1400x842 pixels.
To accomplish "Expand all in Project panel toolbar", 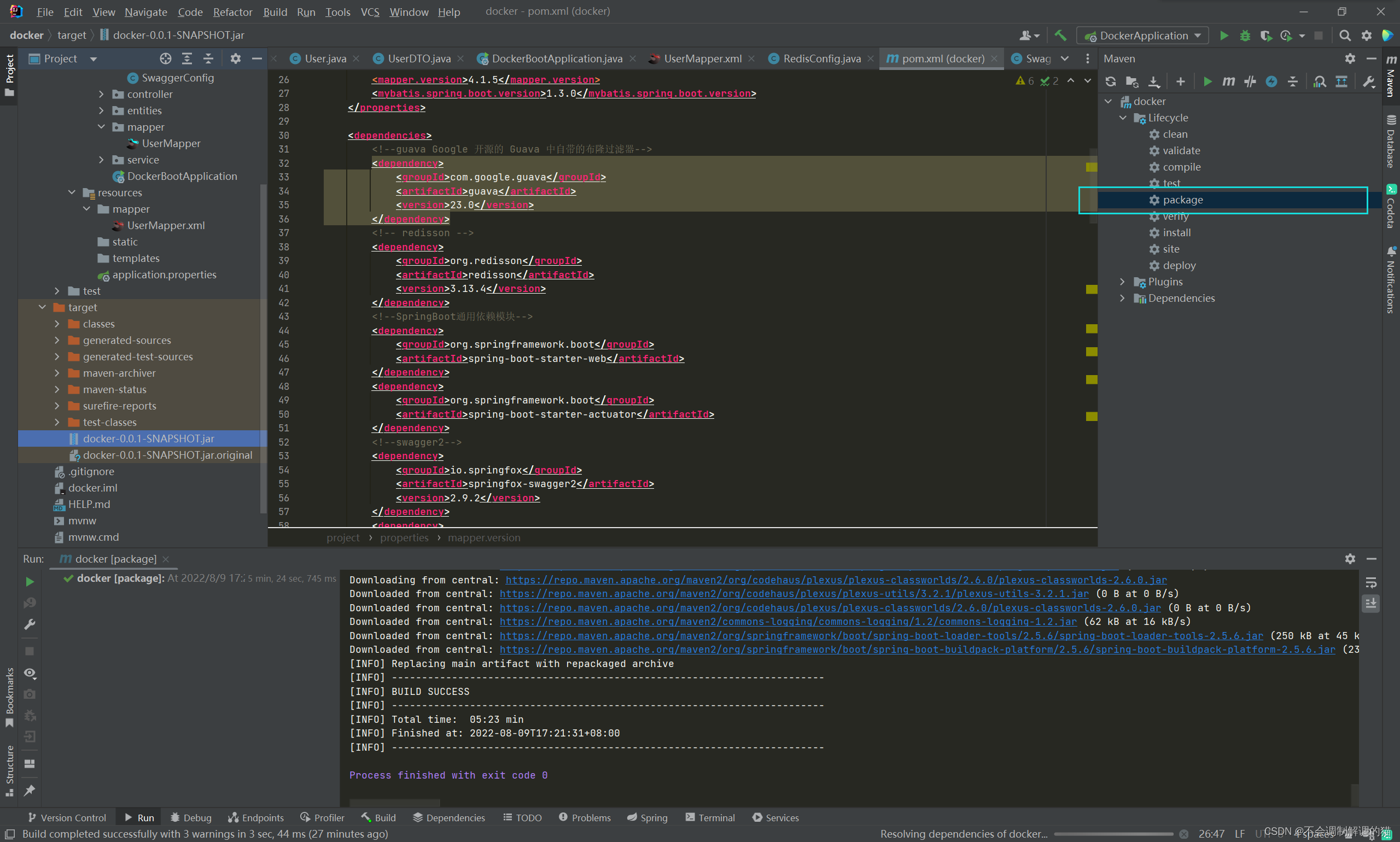I will 186,59.
